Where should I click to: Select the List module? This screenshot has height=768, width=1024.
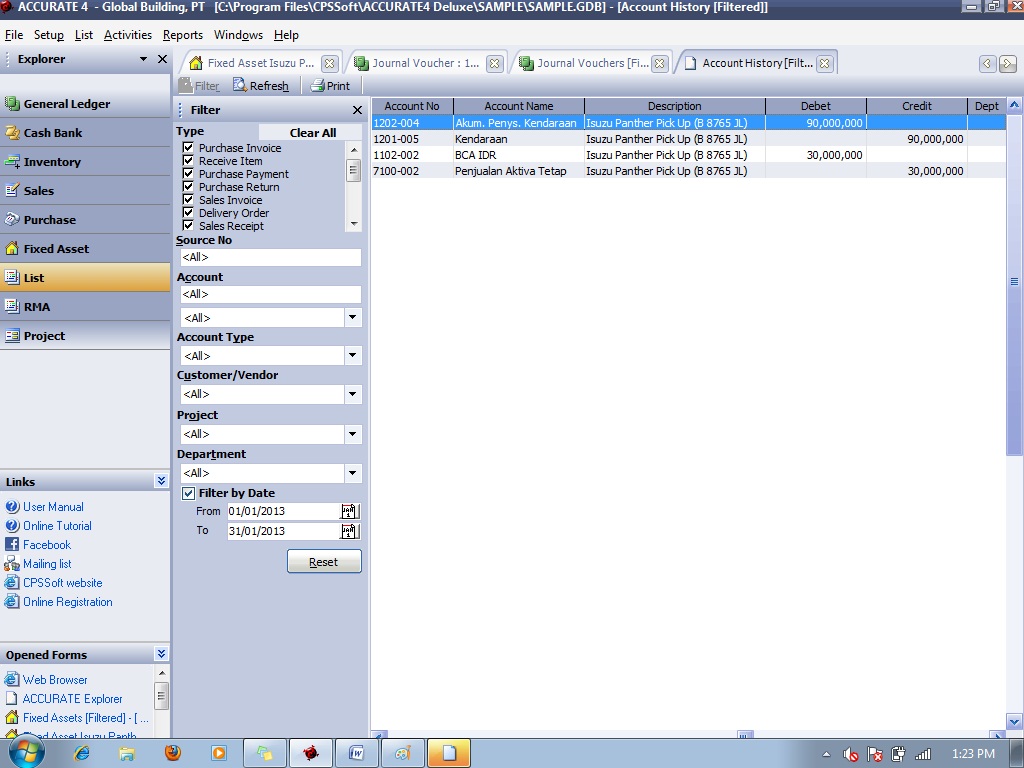tap(85, 278)
